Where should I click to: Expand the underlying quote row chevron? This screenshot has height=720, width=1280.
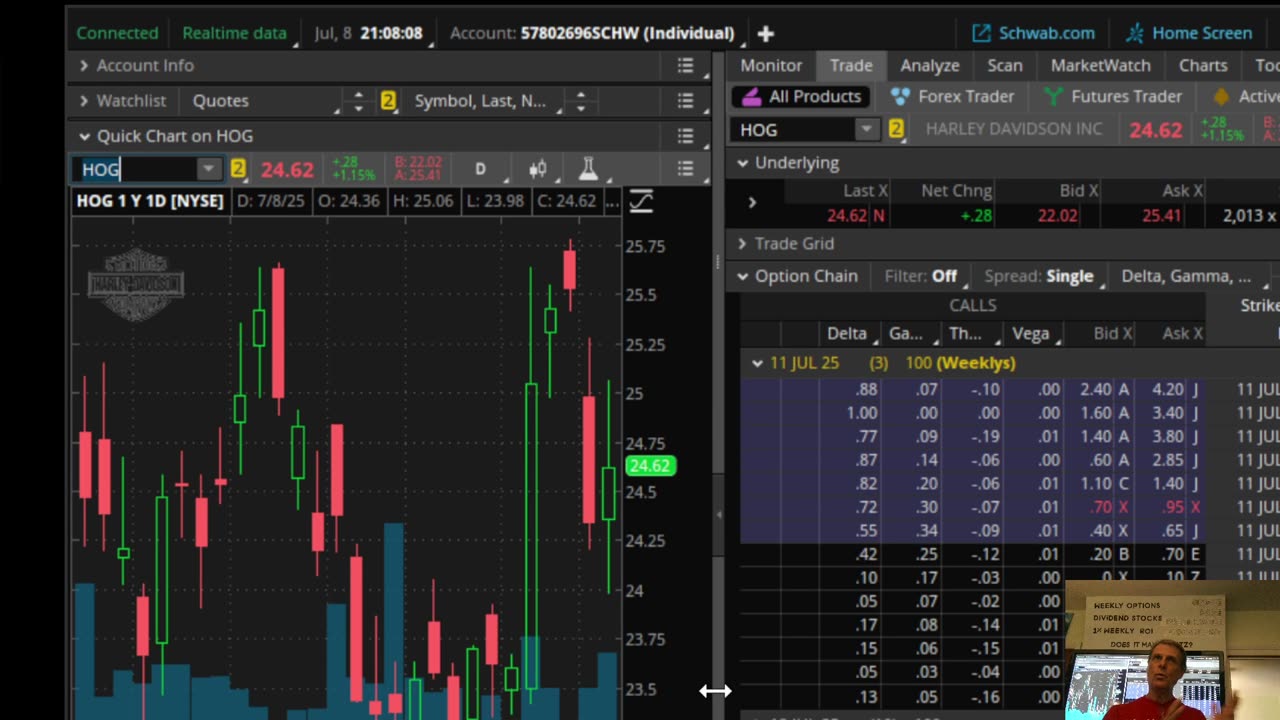752,203
